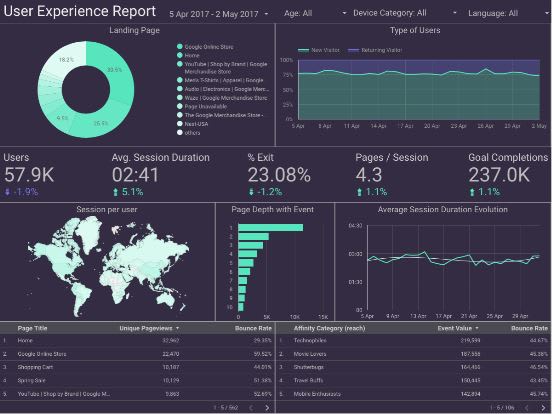Screen dimensions: 552x414
Task: Select the Technophiles affinity row
Action: [414, 340]
